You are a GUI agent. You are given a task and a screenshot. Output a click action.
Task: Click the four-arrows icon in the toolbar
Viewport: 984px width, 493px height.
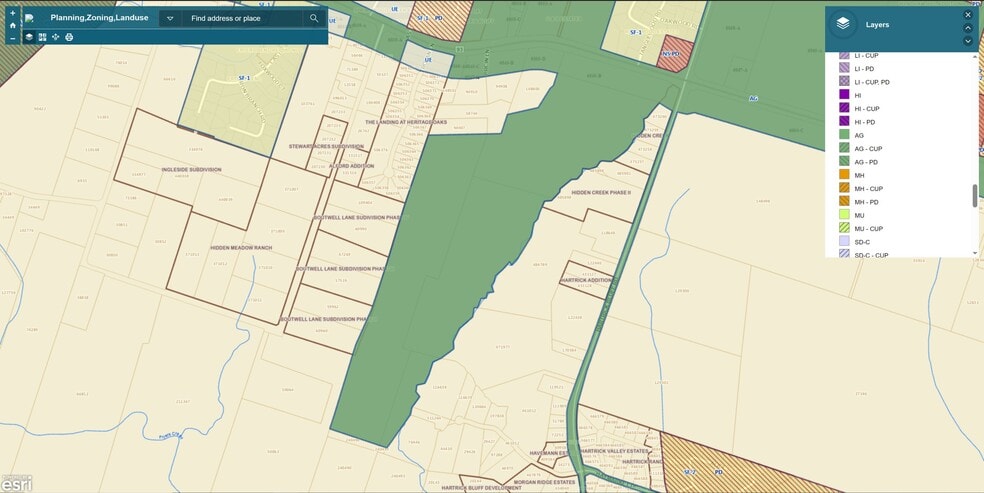pyautogui.click(x=55, y=37)
